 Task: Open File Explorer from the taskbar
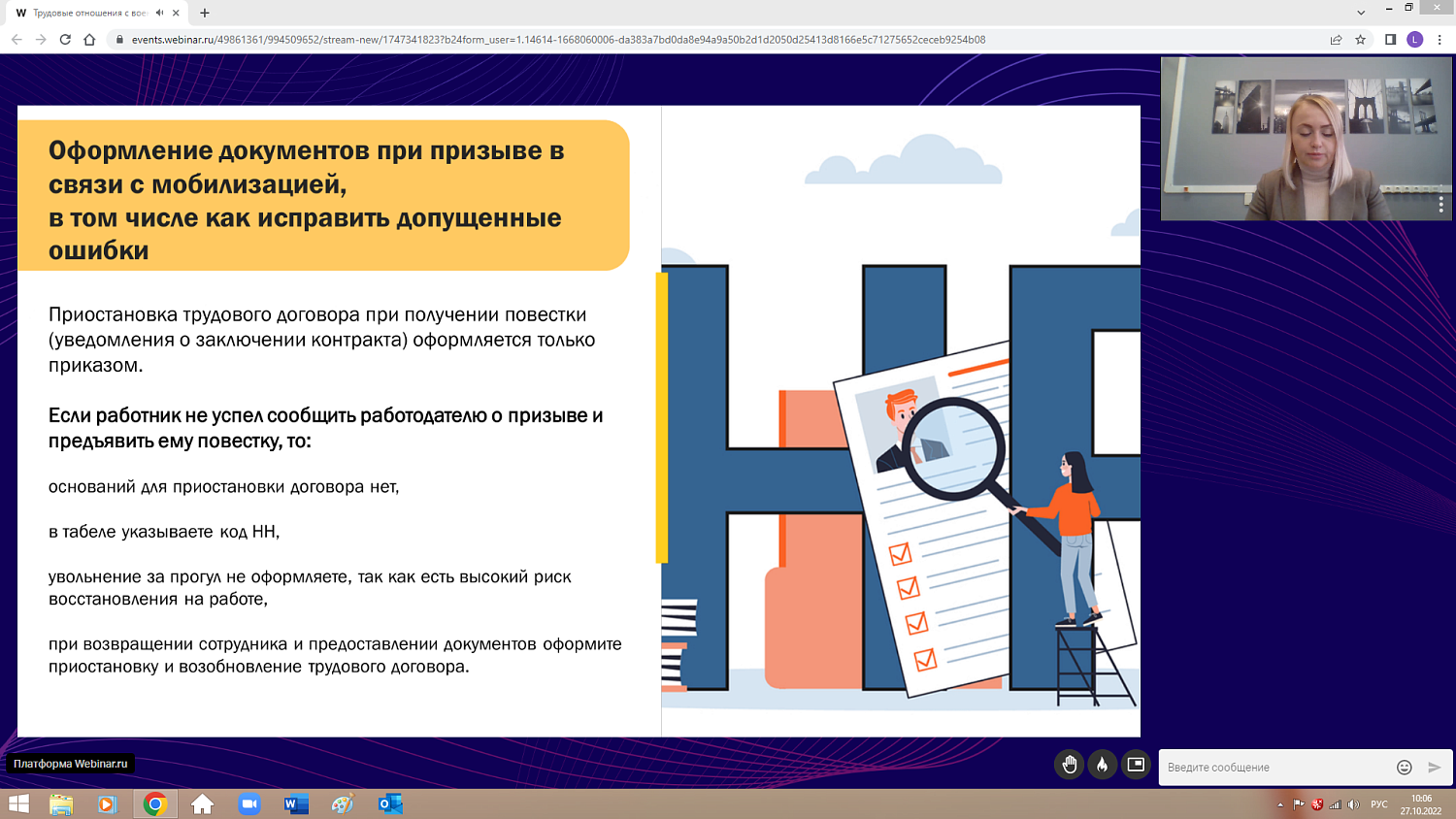61,803
